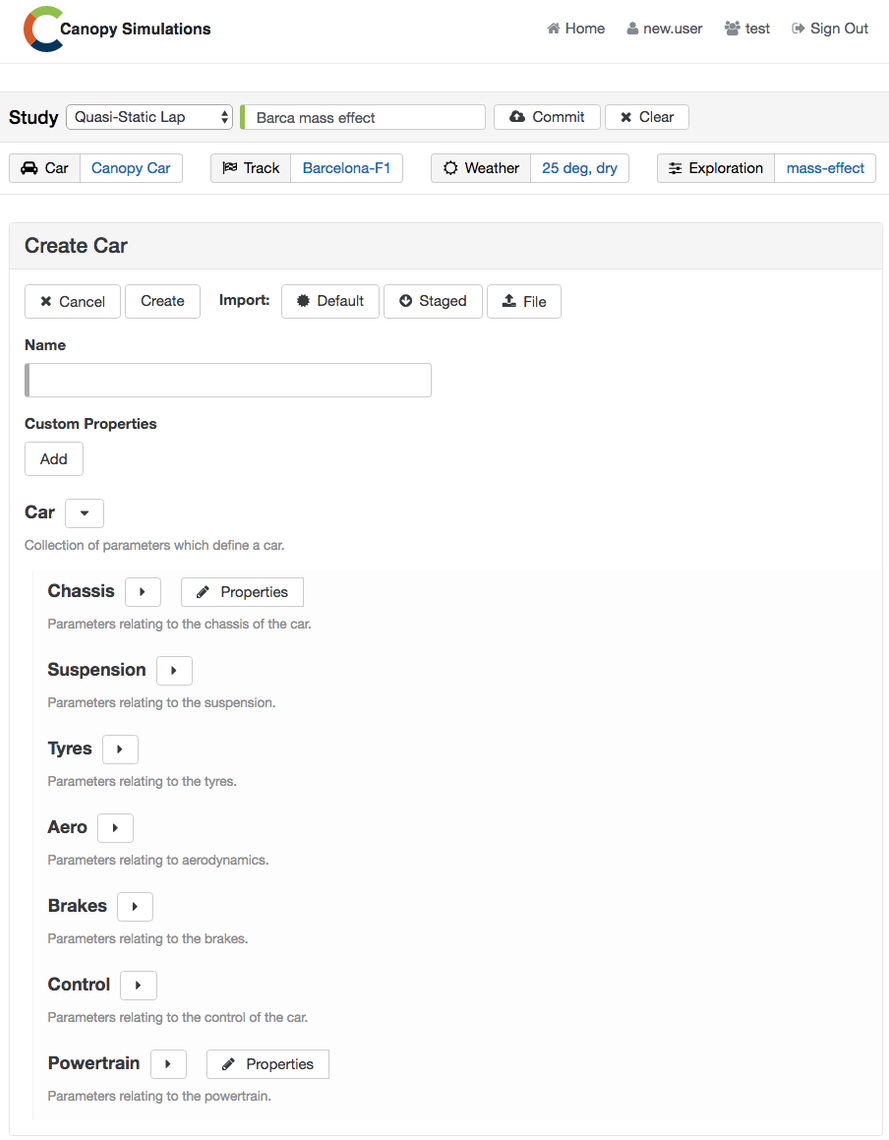Click 'Parameters relating to aerodynamics.' text
Screen dimensions: 889x1140
[x=158, y=860]
